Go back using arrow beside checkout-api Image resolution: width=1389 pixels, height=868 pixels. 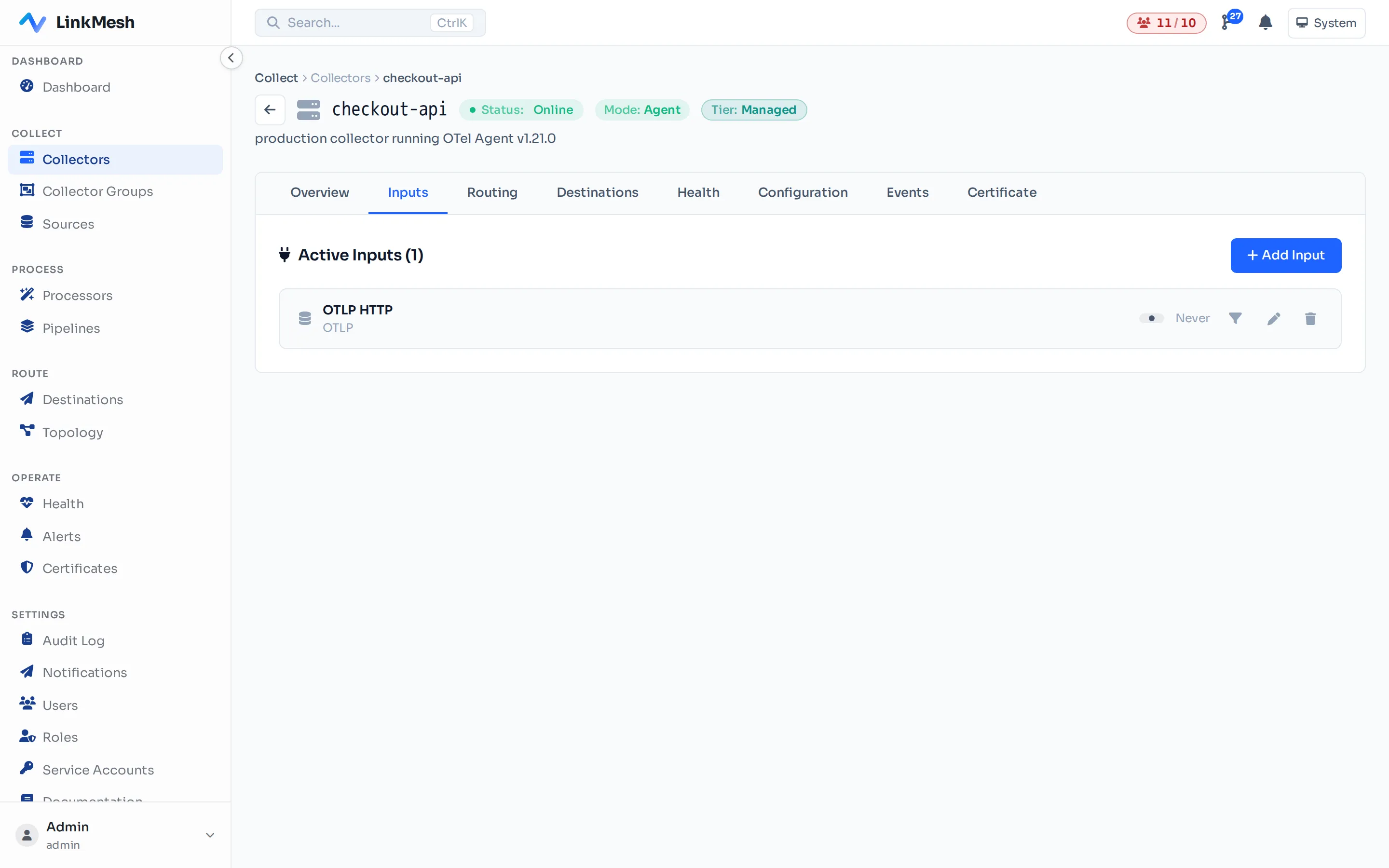(270, 109)
